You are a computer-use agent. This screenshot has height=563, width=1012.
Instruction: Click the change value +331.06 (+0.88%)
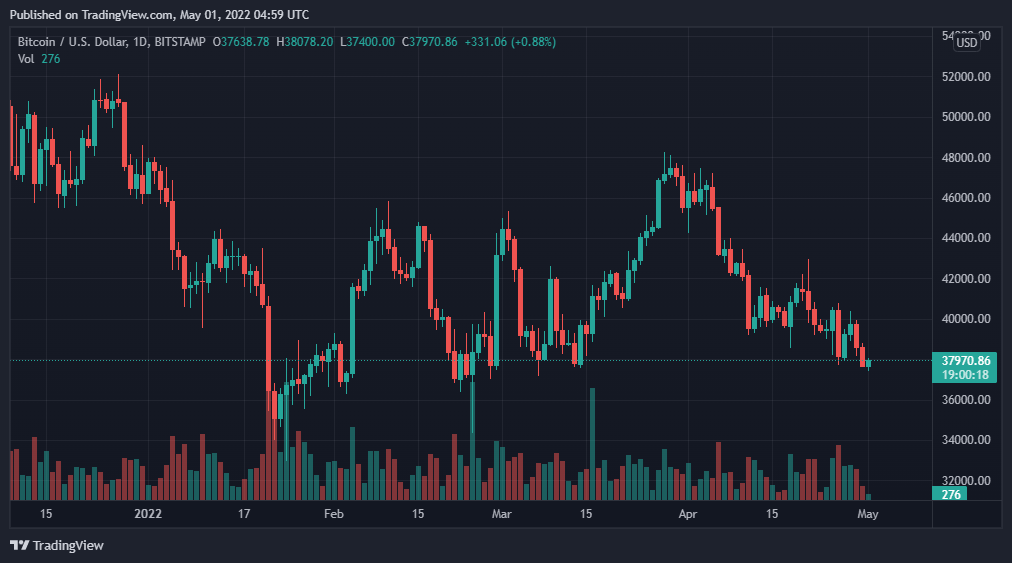[x=510, y=42]
